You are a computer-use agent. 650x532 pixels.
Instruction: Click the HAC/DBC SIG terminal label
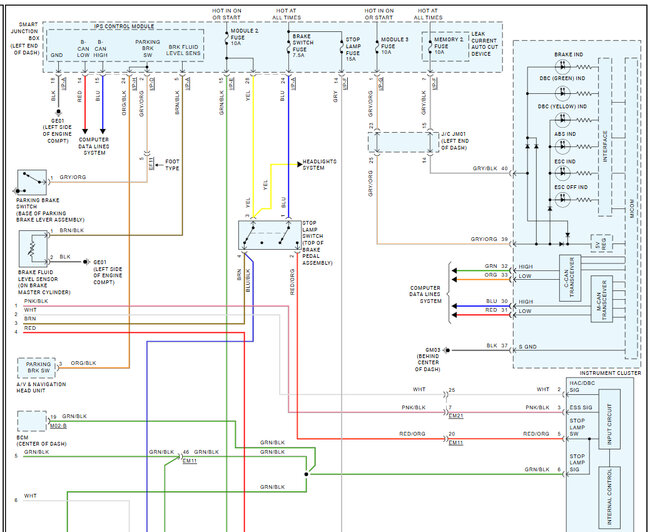tap(582, 386)
